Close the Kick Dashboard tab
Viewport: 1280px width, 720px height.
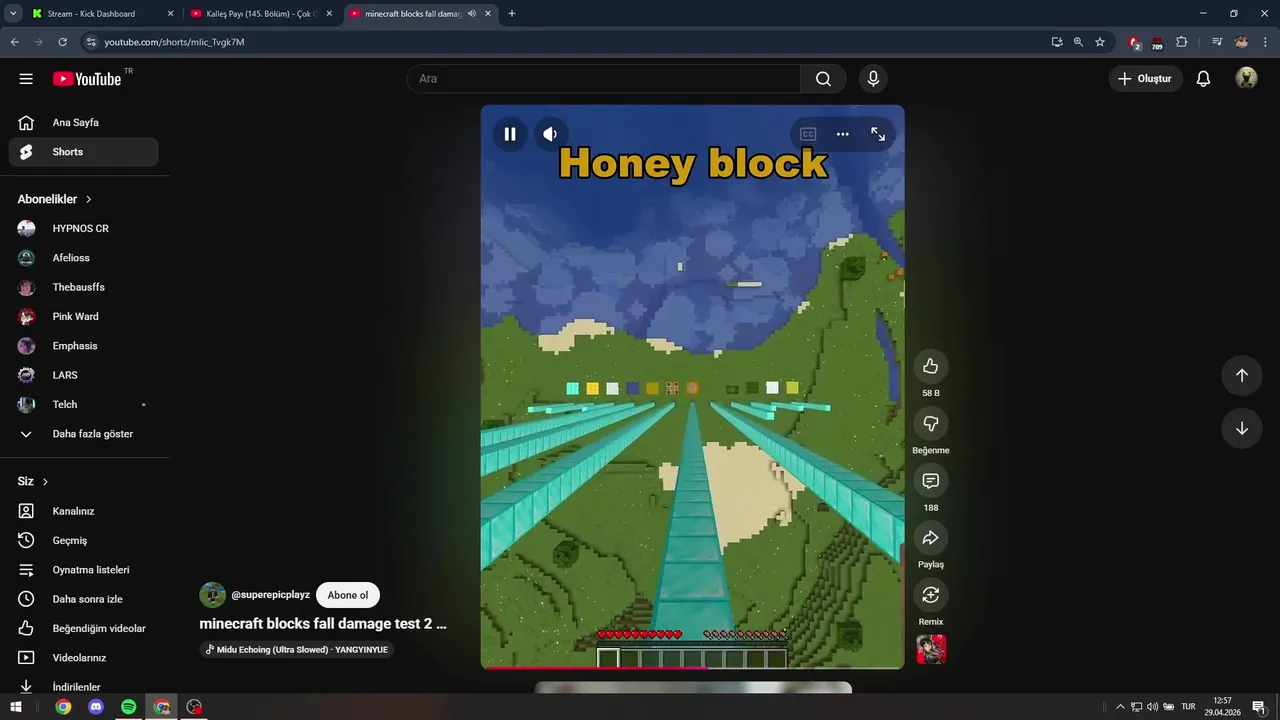point(170,14)
